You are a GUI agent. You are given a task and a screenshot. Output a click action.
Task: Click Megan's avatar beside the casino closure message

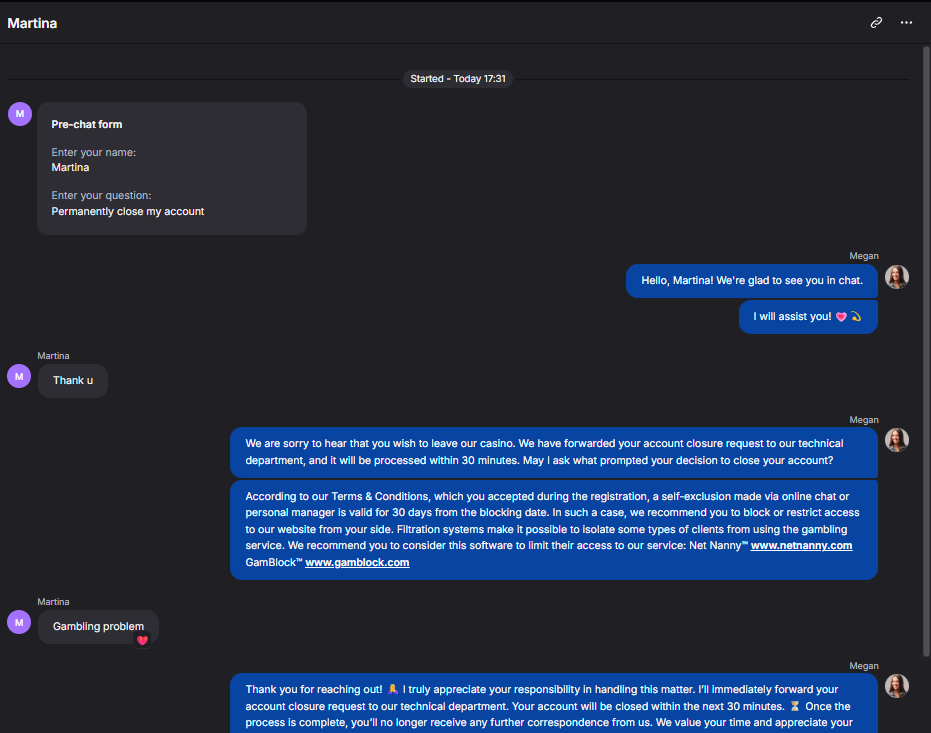click(897, 440)
